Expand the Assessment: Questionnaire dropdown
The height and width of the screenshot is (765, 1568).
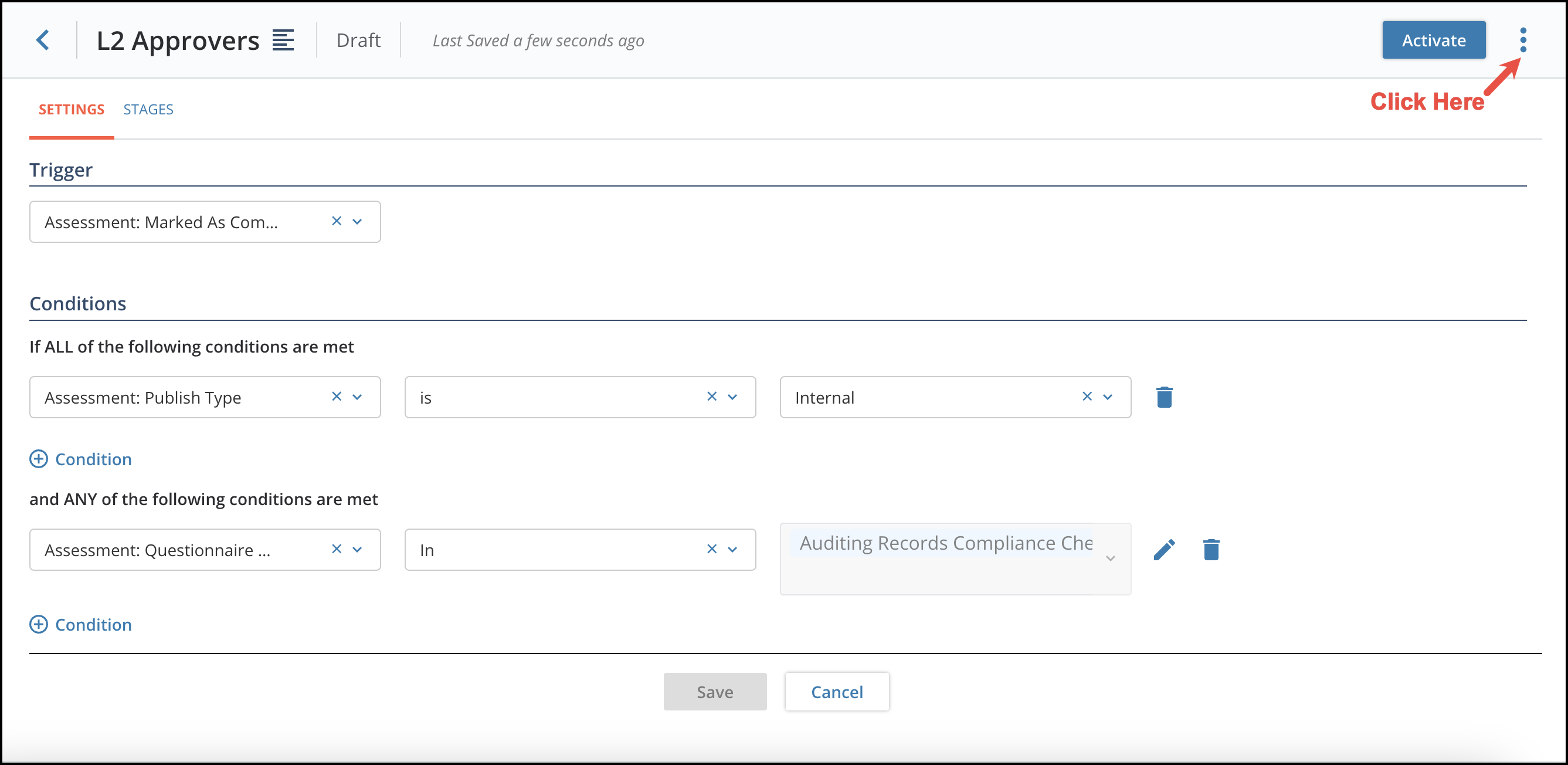pyautogui.click(x=357, y=549)
